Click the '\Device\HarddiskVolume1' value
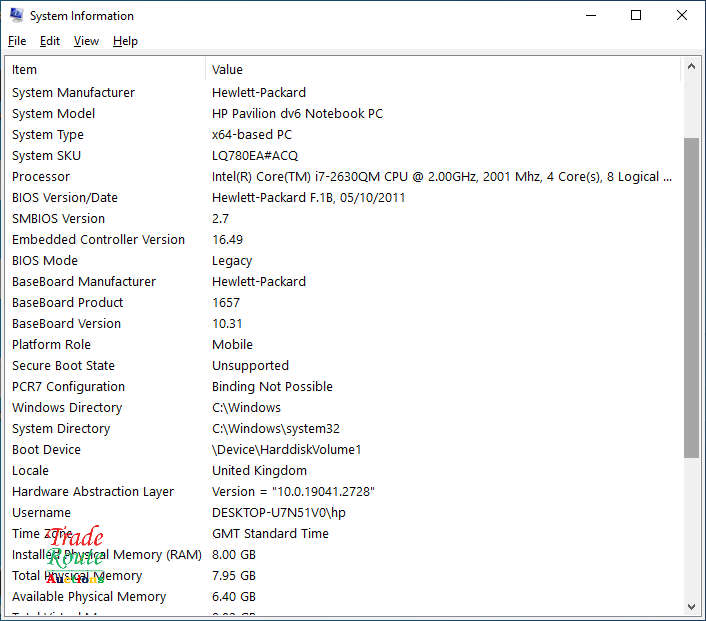 point(287,450)
